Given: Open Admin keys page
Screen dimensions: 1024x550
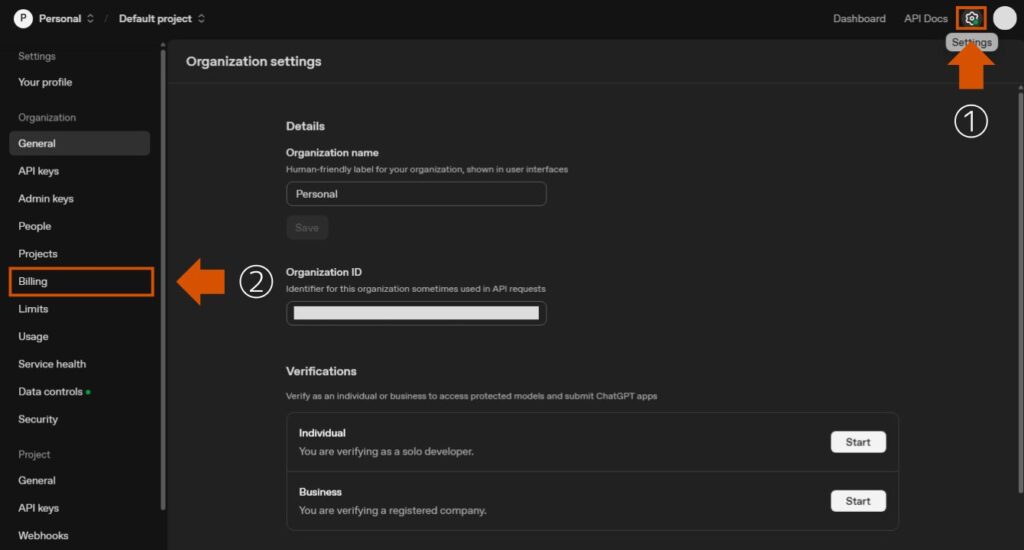Looking at the screenshot, I should (x=46, y=199).
